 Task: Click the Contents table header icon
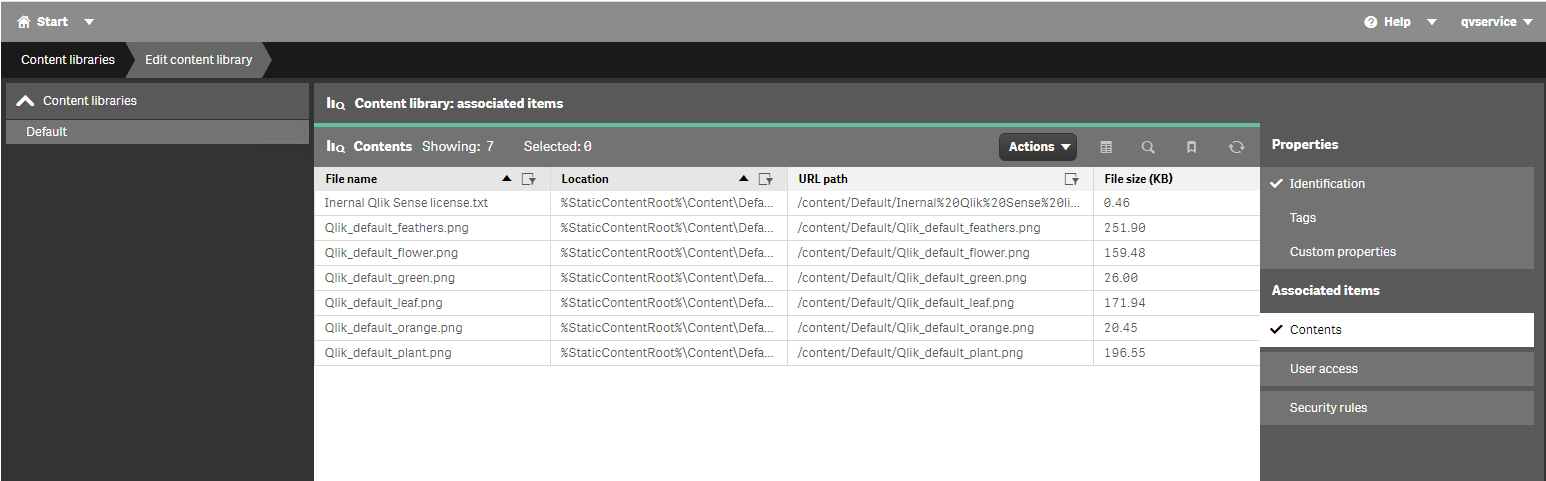tap(336, 146)
